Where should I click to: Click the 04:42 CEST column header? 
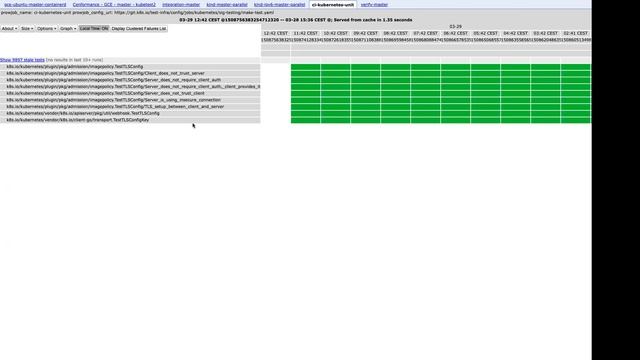516,33
